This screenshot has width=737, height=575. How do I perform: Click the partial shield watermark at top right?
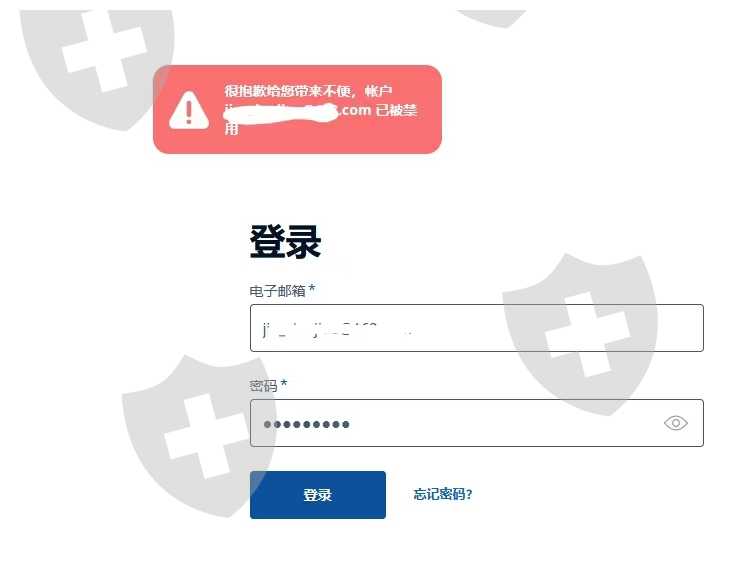click(491, 18)
